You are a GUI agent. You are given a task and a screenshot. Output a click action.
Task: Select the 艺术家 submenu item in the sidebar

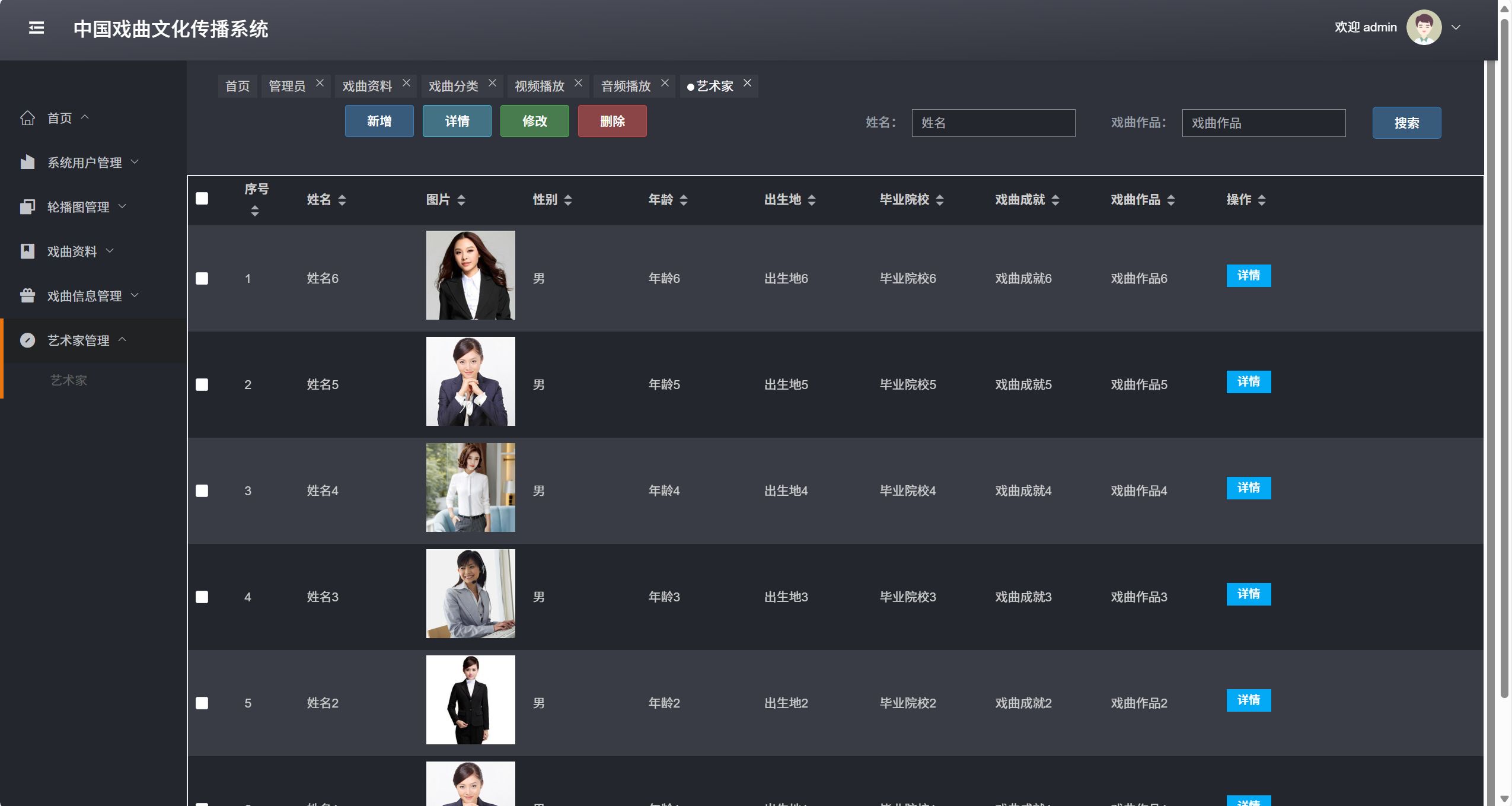click(69, 380)
